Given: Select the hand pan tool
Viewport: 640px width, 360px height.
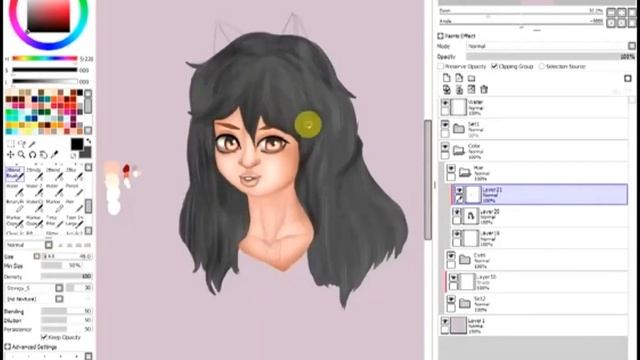Looking at the screenshot, I should 43,155.
